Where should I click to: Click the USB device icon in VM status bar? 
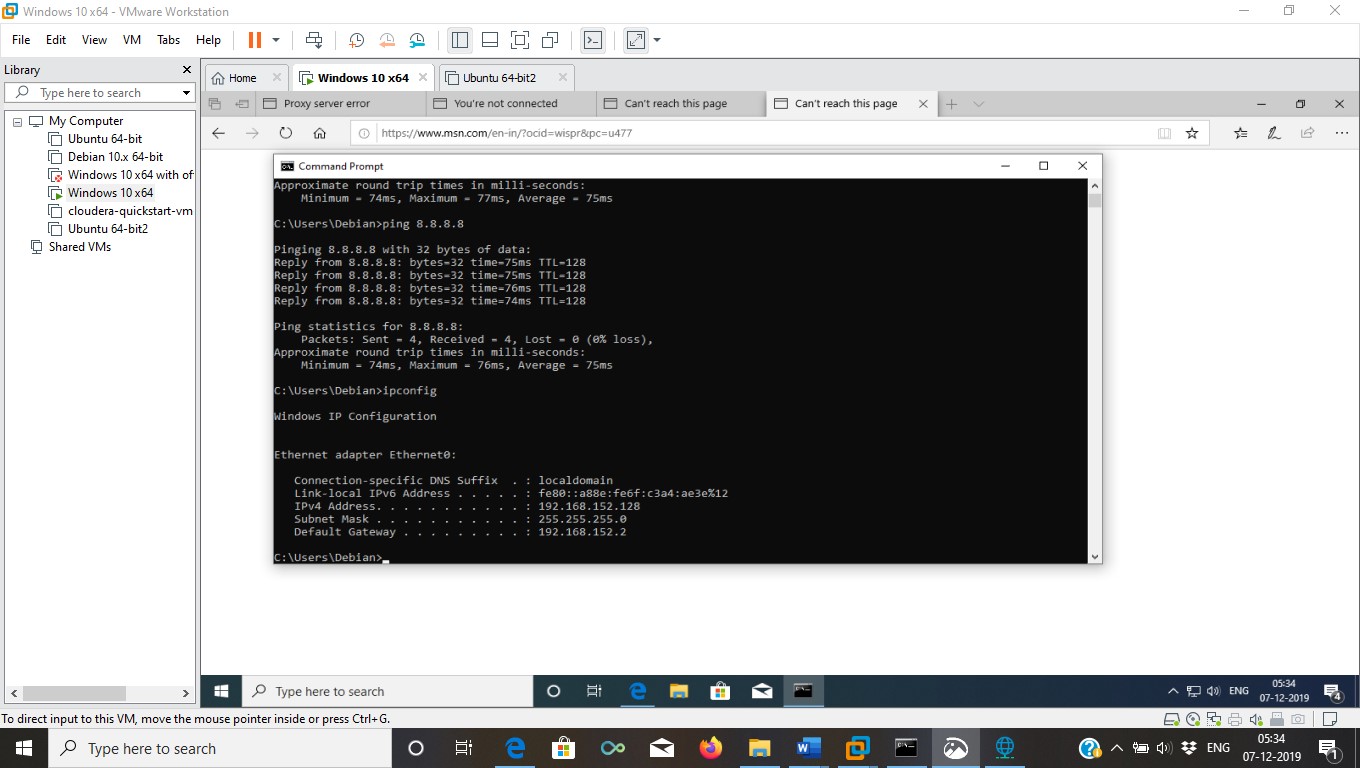coord(1276,719)
